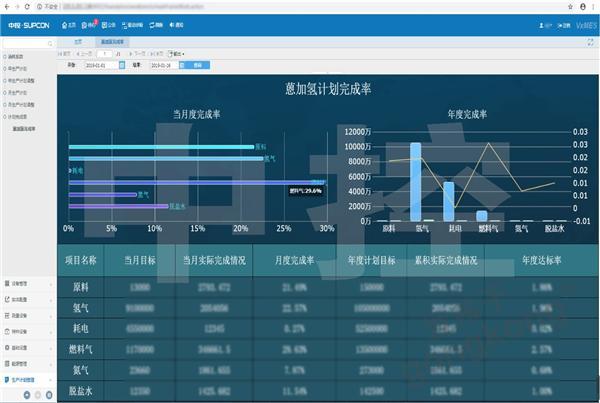600x403 pixels.
Task: Click browser back arrow
Action: tap(7, 7)
